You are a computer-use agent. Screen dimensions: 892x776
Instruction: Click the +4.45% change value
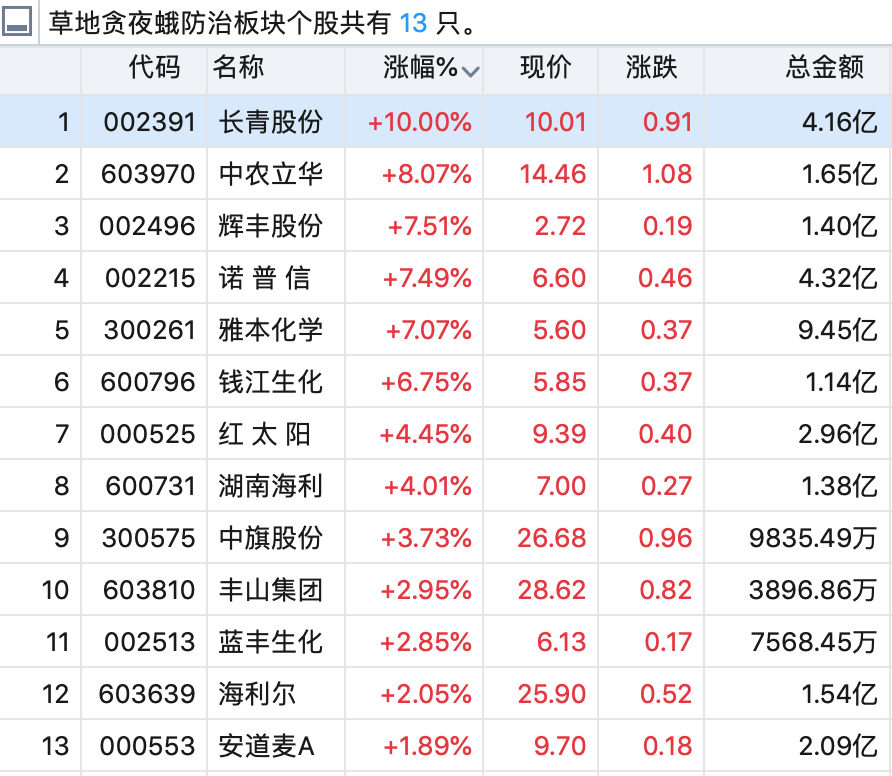coord(426,434)
